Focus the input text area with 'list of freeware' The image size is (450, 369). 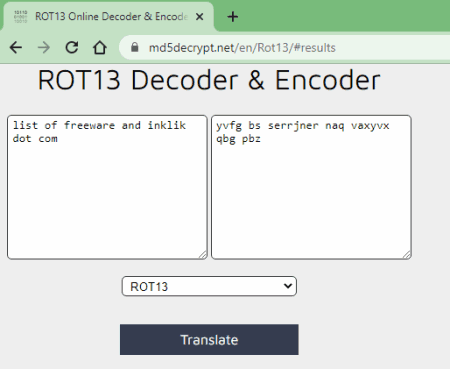tap(107, 187)
